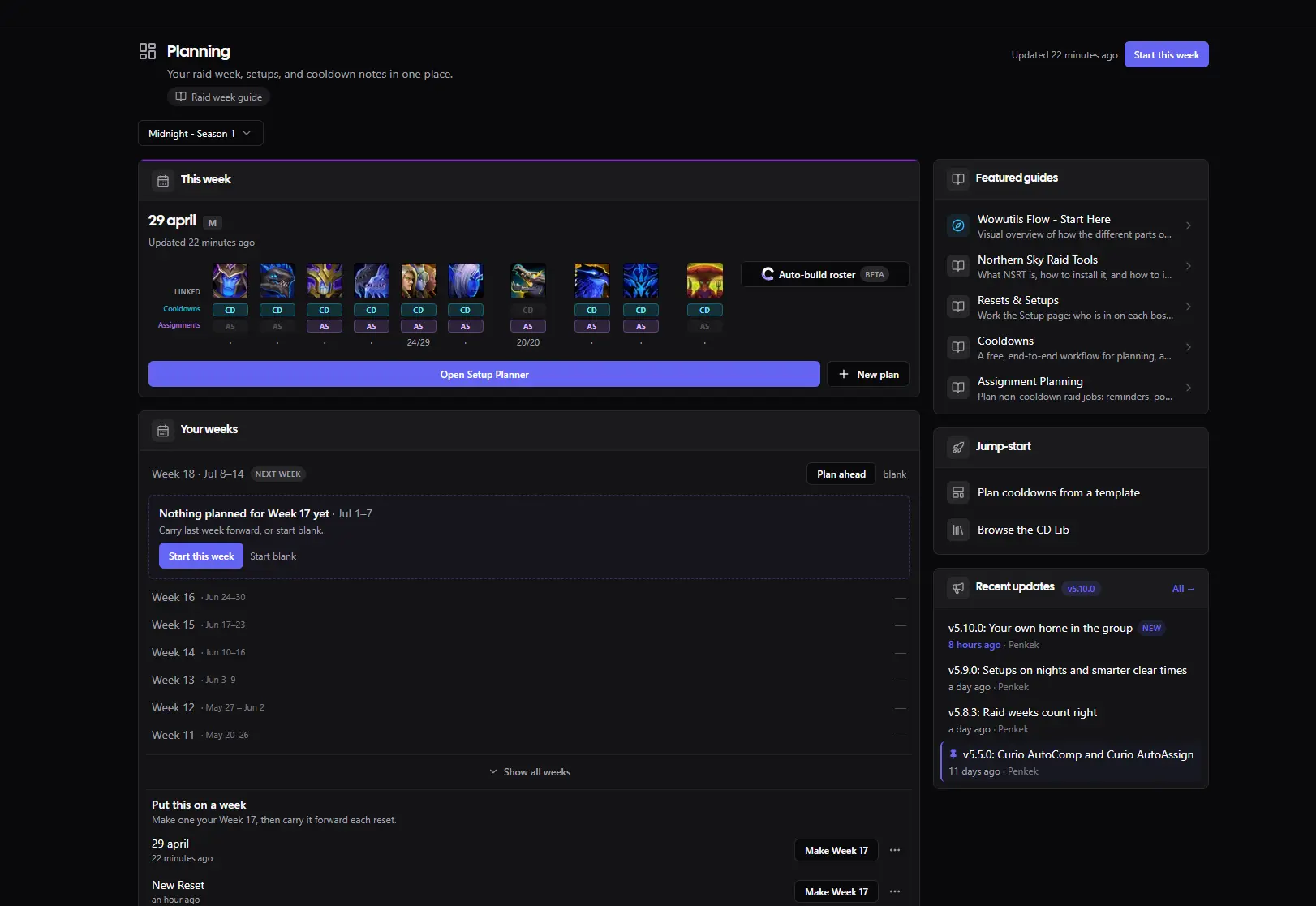Click the plus icon in New plan button
The height and width of the screenshot is (906, 1316).
pyautogui.click(x=844, y=374)
